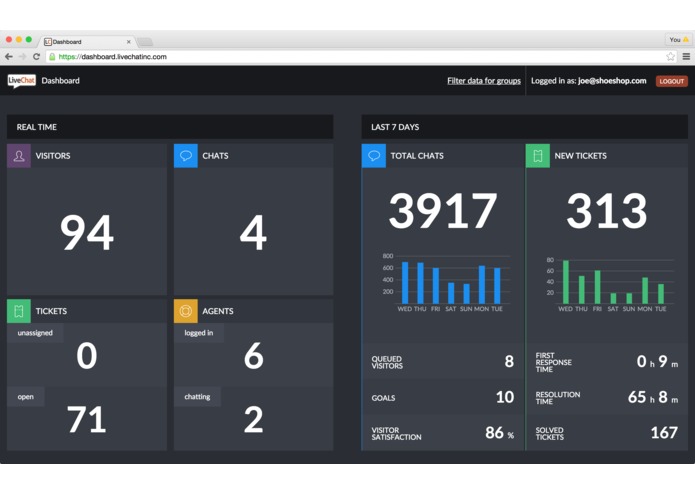Click the open tickets count 71
The width and height of the screenshot is (695, 494).
(x=86, y=419)
